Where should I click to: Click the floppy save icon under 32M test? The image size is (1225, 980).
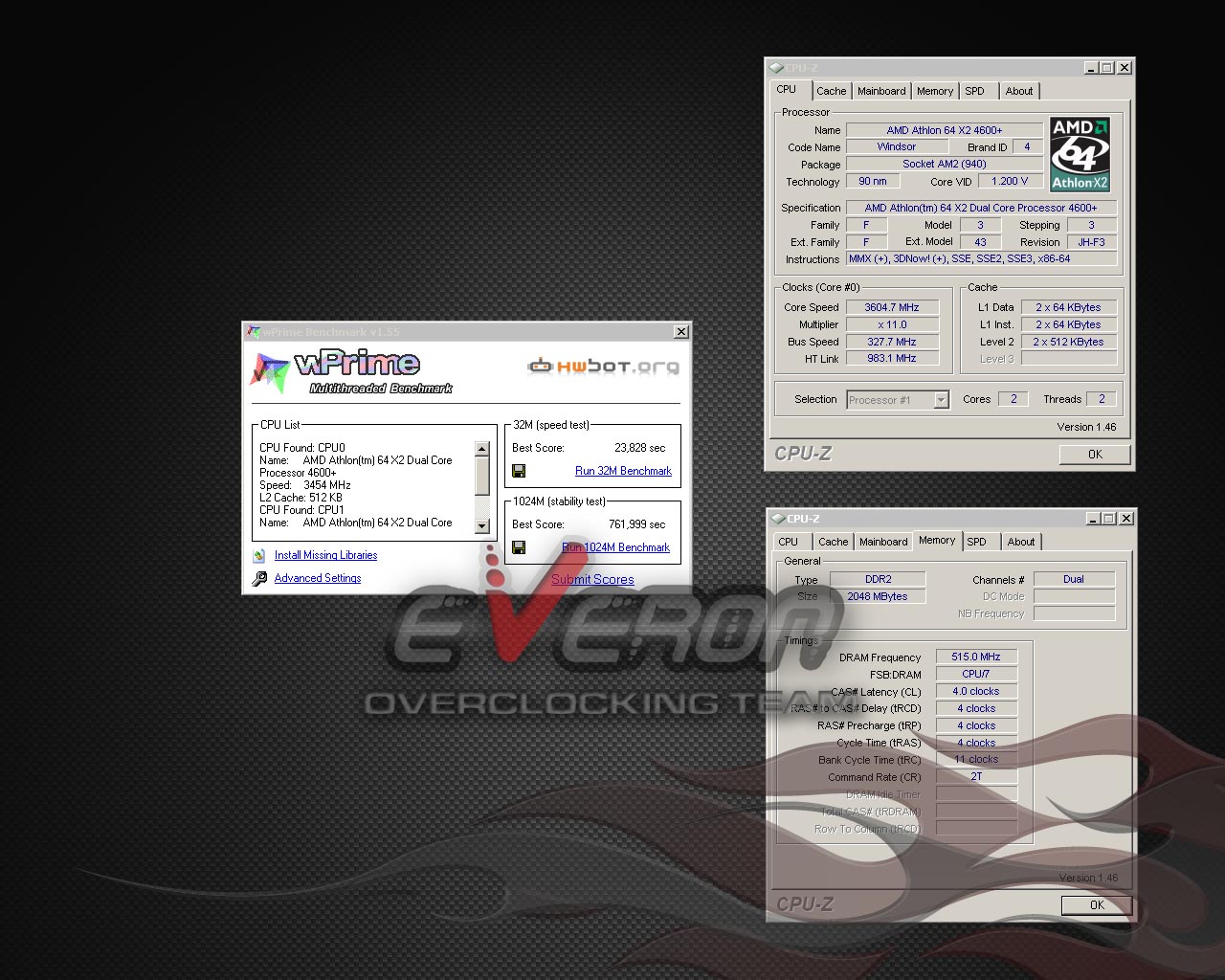pyautogui.click(x=519, y=471)
